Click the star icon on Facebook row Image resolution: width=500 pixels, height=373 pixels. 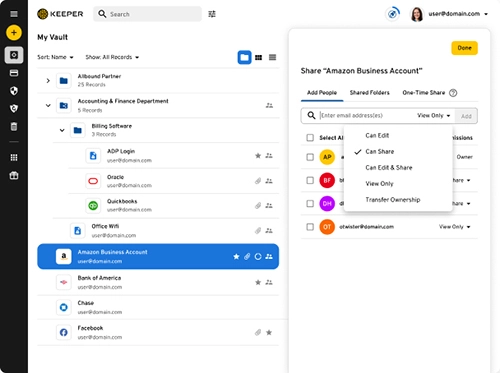coord(269,332)
